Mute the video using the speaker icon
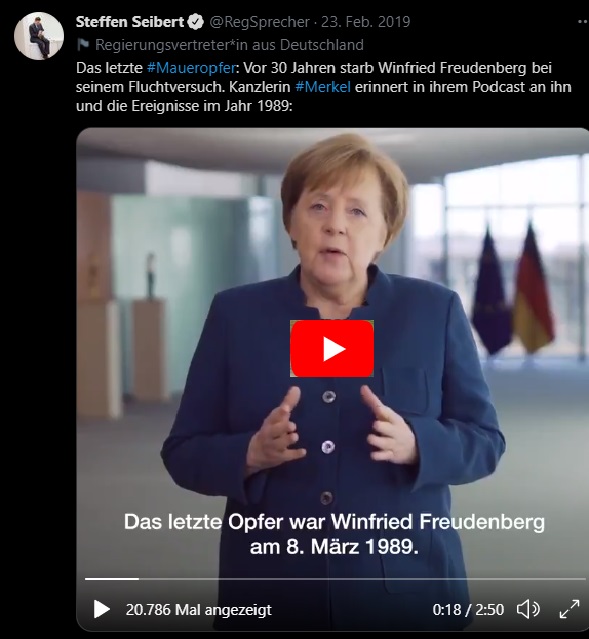This screenshot has height=639, width=589. 528,609
